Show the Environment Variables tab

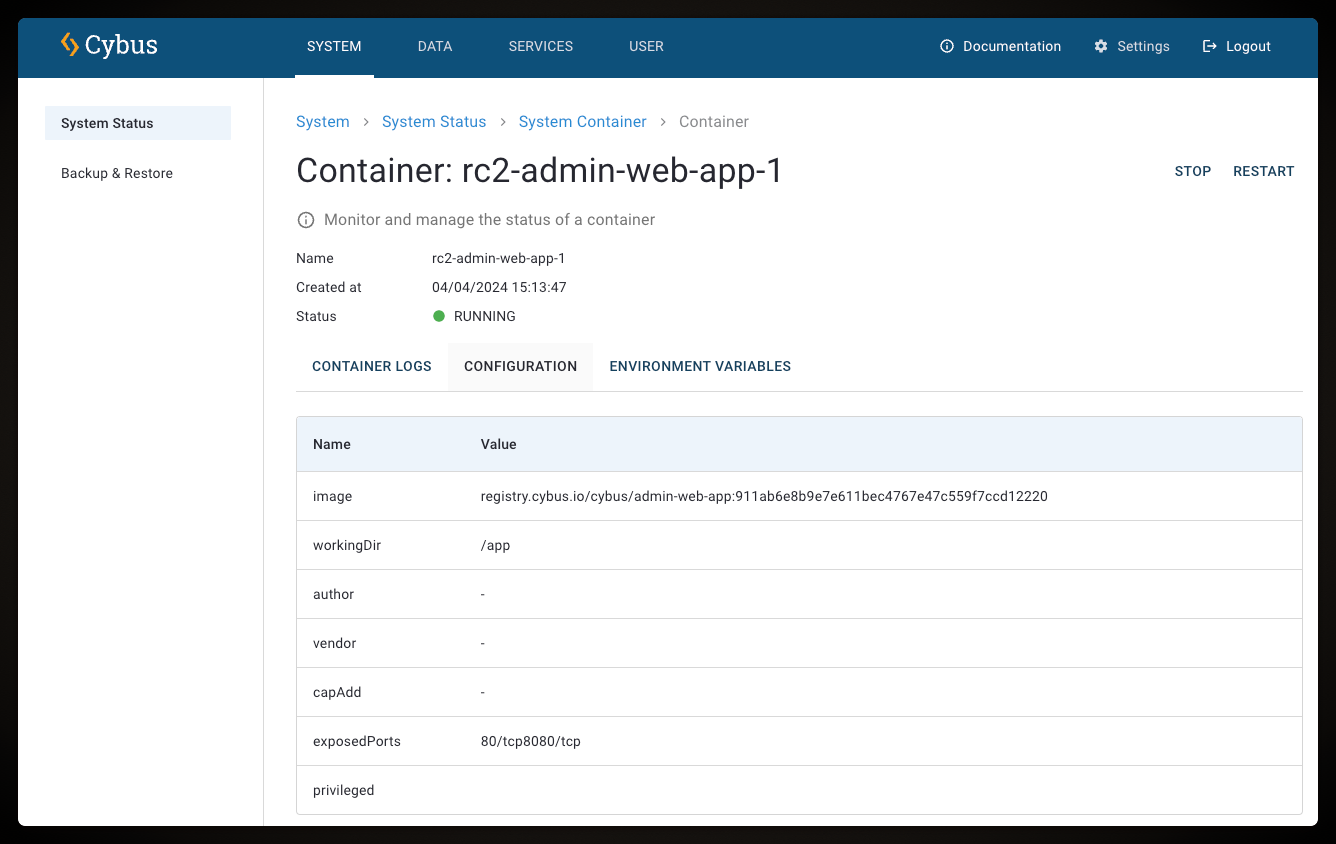point(700,366)
